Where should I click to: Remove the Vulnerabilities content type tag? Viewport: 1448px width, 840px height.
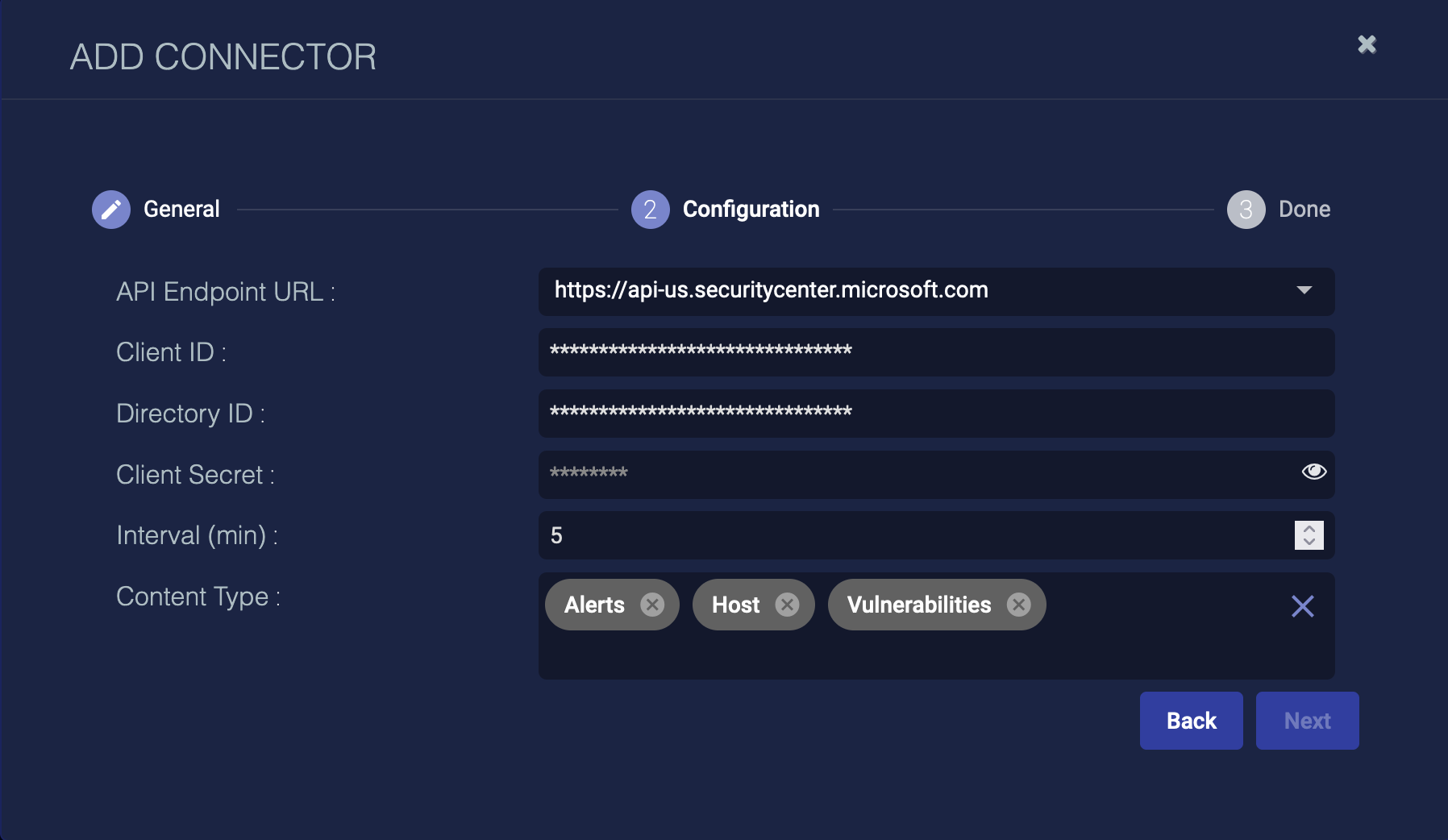[x=1019, y=605]
